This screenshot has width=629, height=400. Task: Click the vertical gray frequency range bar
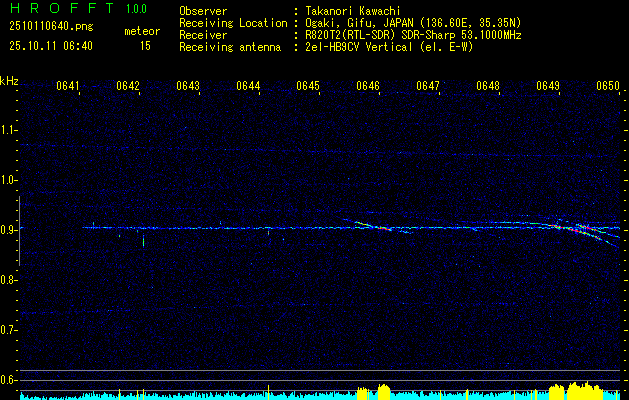pyautogui.click(x=19, y=231)
